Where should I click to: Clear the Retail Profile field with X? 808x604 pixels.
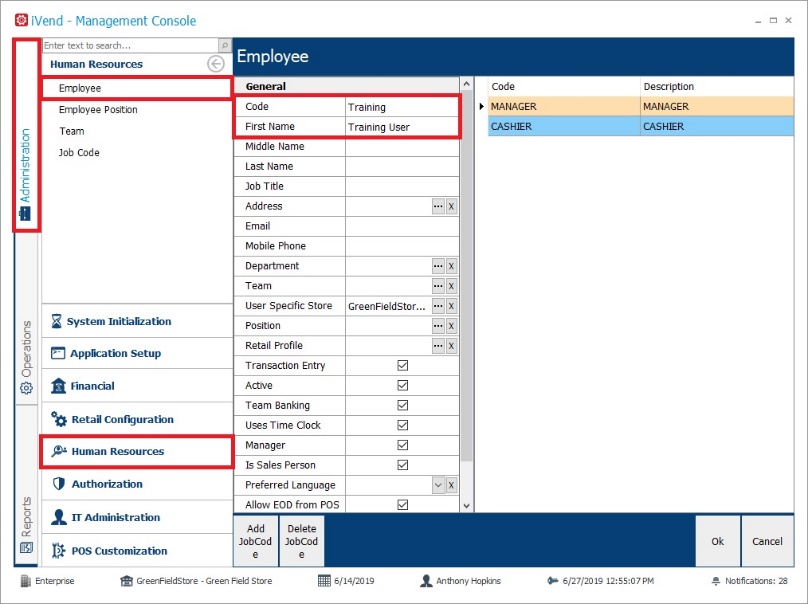pos(451,346)
